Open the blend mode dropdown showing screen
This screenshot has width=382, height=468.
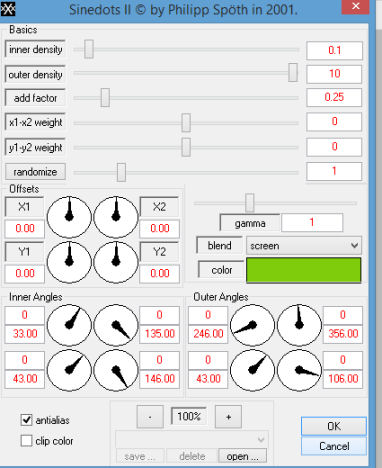[x=304, y=246]
